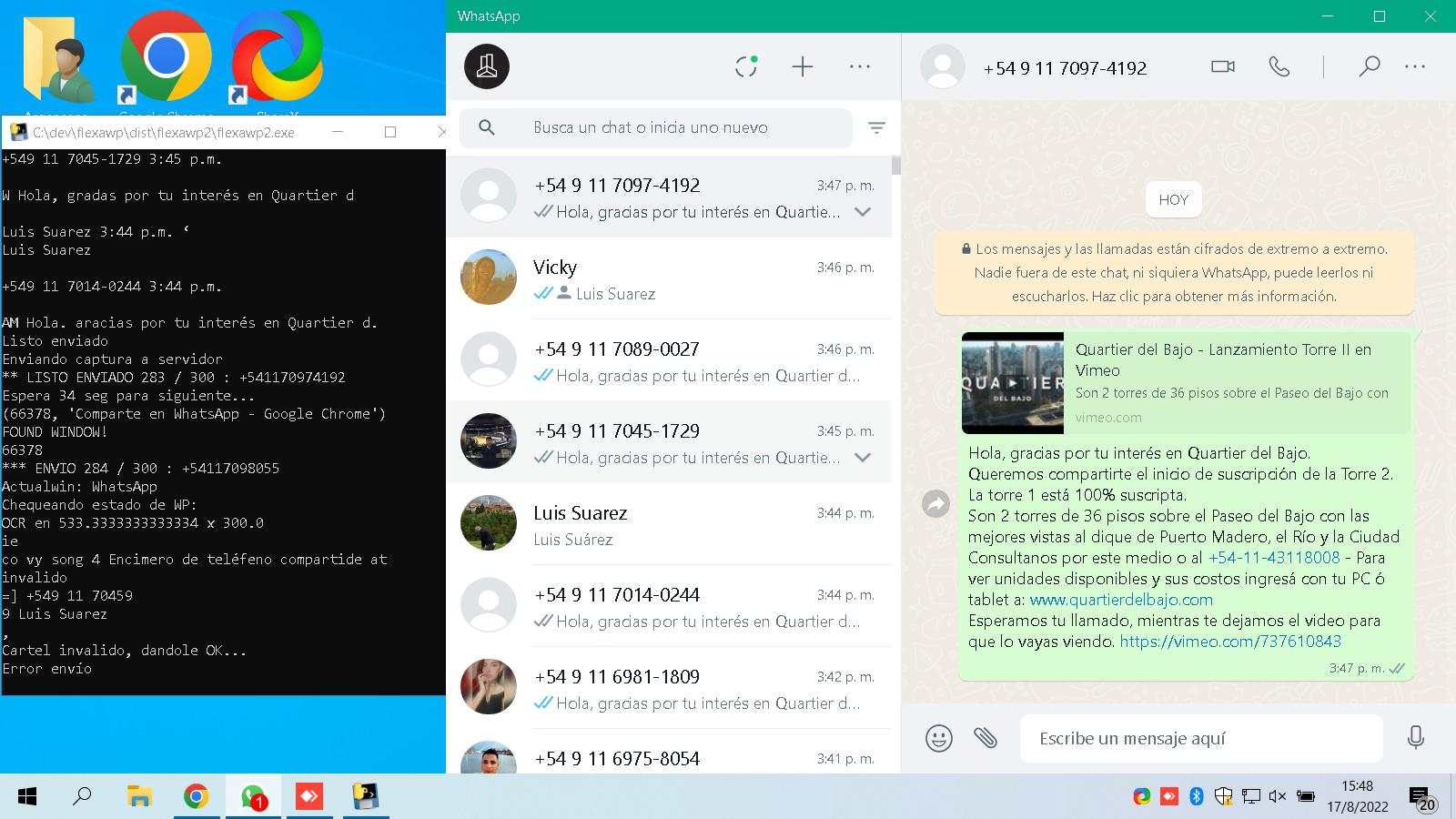Viewport: 1456px width, 819px height.
Task: Open chat +54 9 11 7089-0027
Action: click(x=669, y=360)
